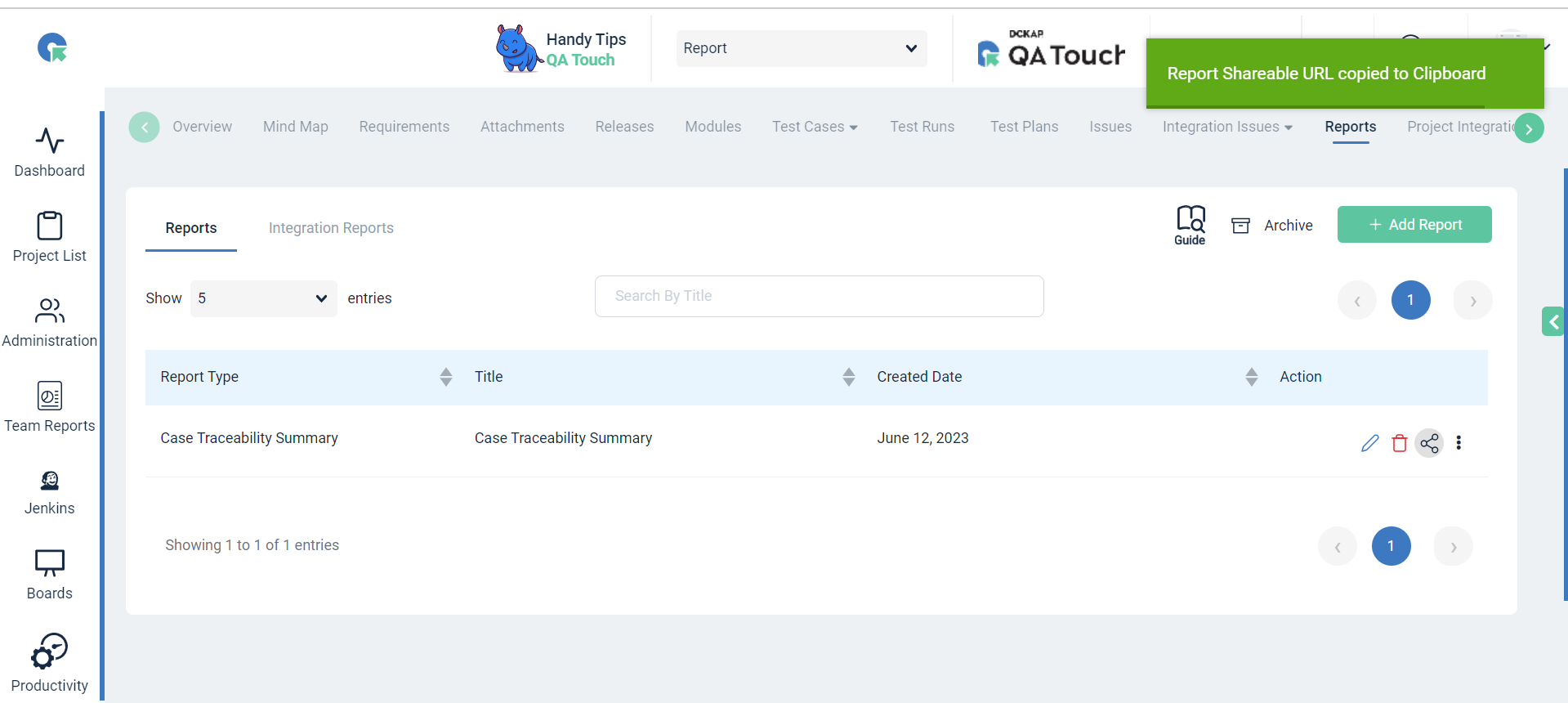Go to previous page in top pagination
The height and width of the screenshot is (703, 1568).
(1357, 301)
